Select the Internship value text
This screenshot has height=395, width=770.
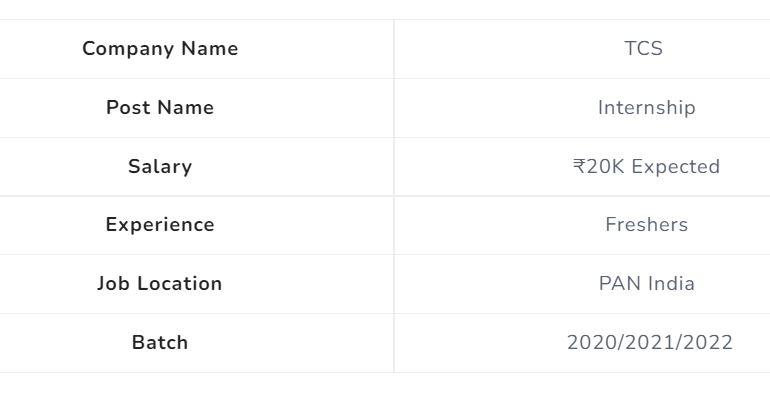pos(646,108)
